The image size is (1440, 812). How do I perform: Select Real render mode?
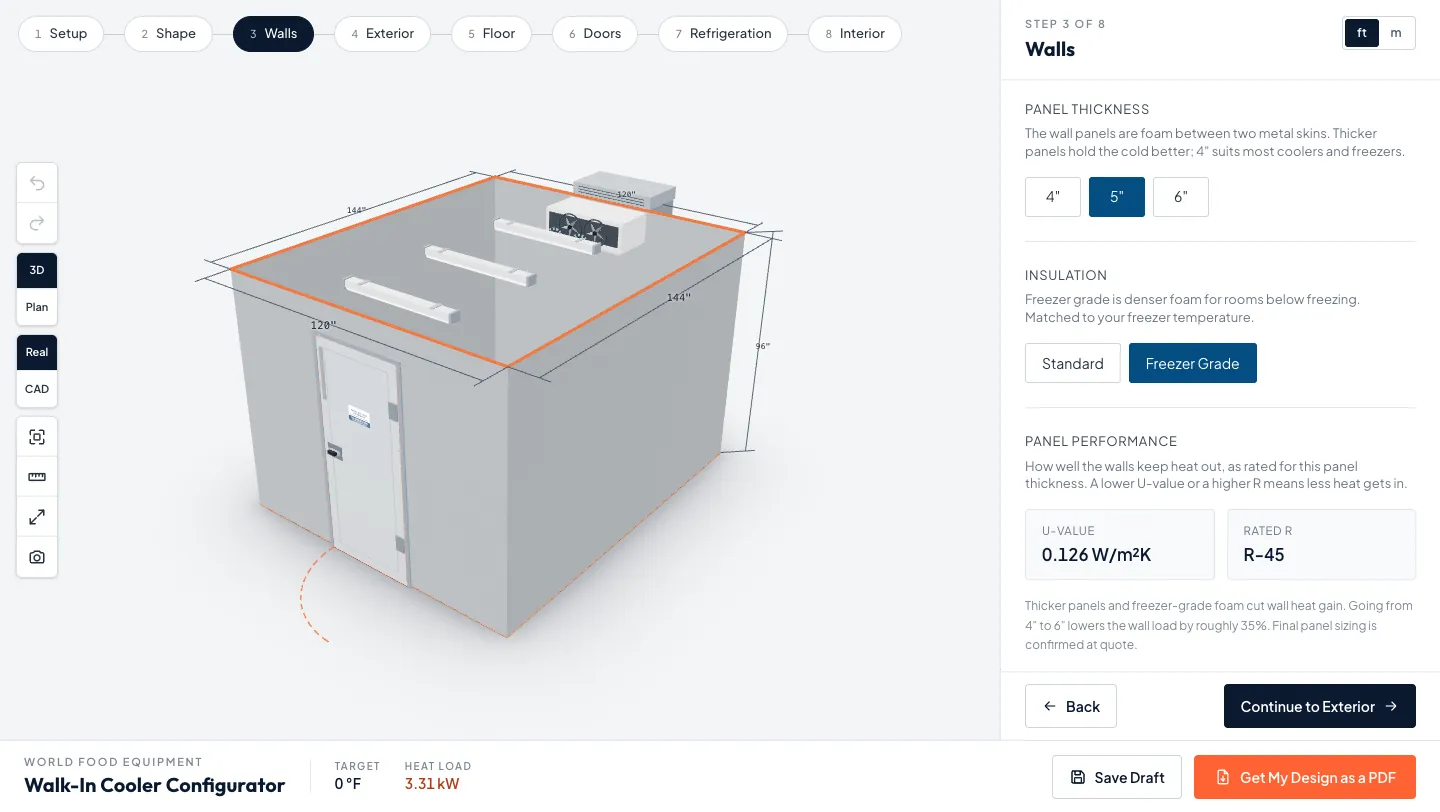(x=37, y=352)
